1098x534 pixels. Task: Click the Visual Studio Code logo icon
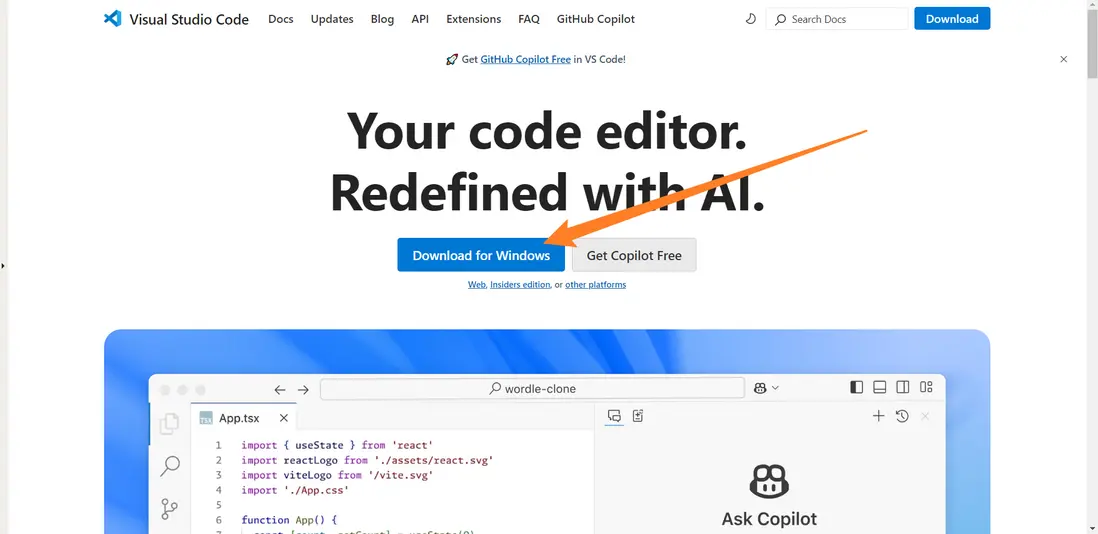click(x=112, y=19)
